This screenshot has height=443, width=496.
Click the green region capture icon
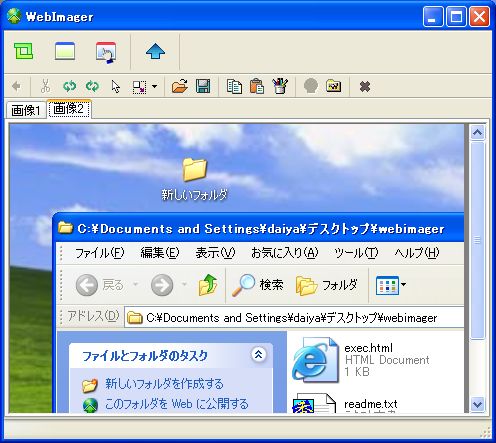(x=23, y=51)
